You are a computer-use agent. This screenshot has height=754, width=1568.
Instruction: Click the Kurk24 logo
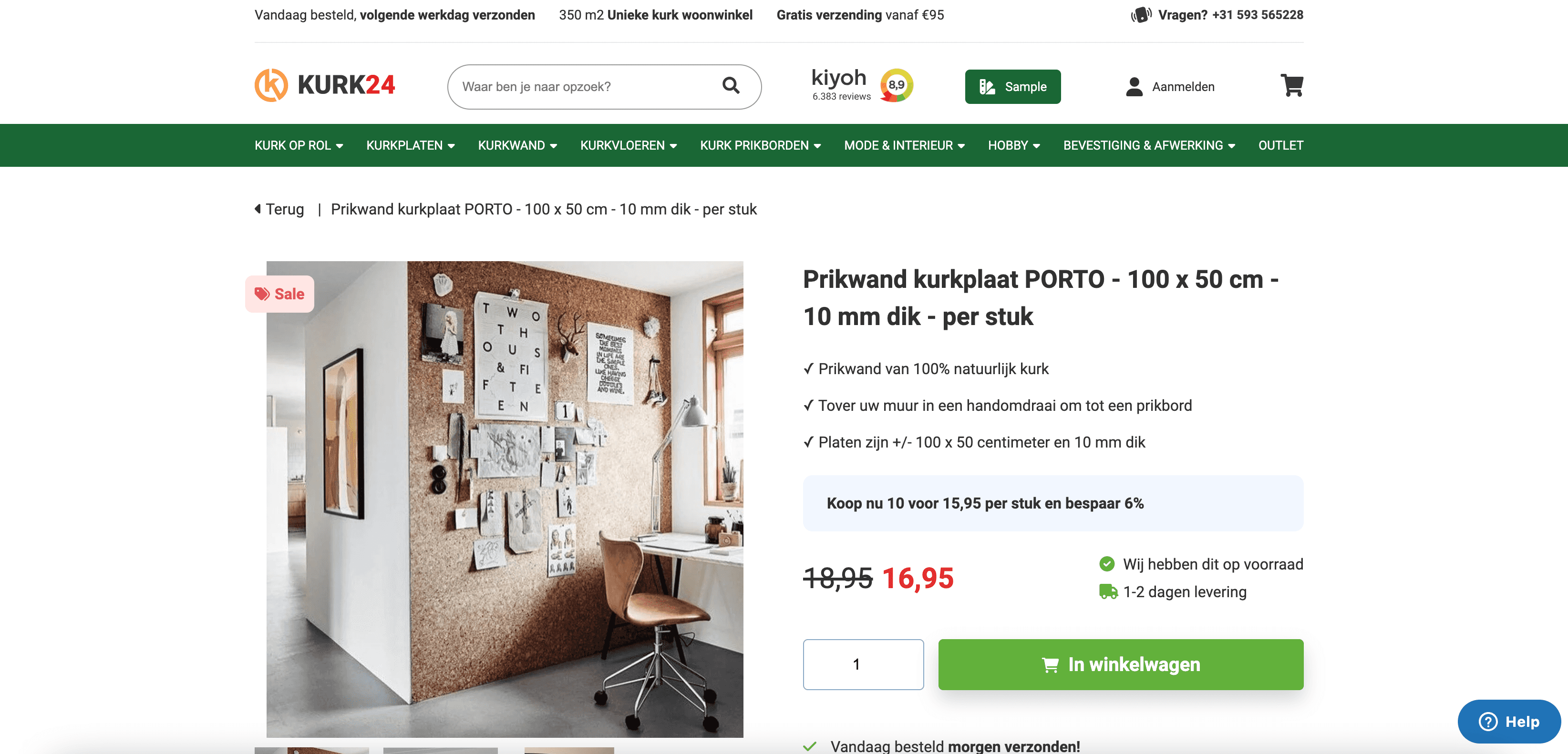[324, 85]
